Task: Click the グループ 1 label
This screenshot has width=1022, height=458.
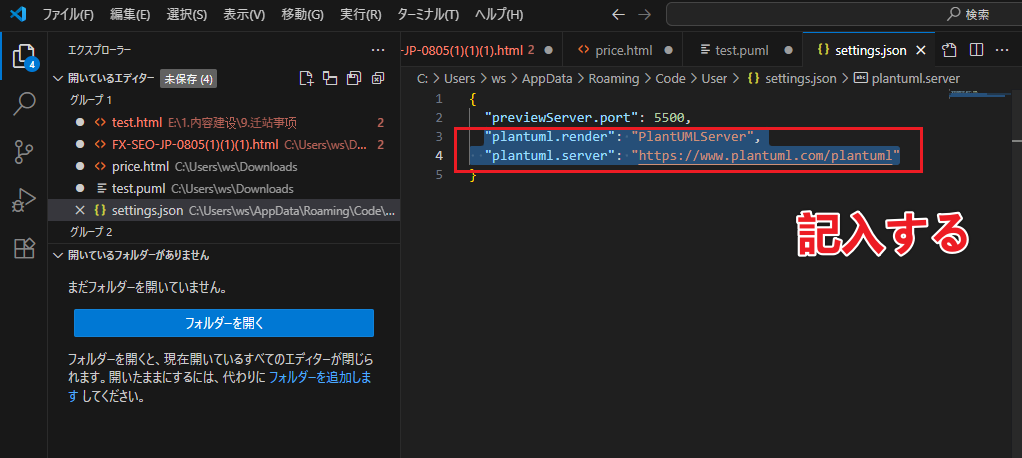Action: tap(91, 100)
